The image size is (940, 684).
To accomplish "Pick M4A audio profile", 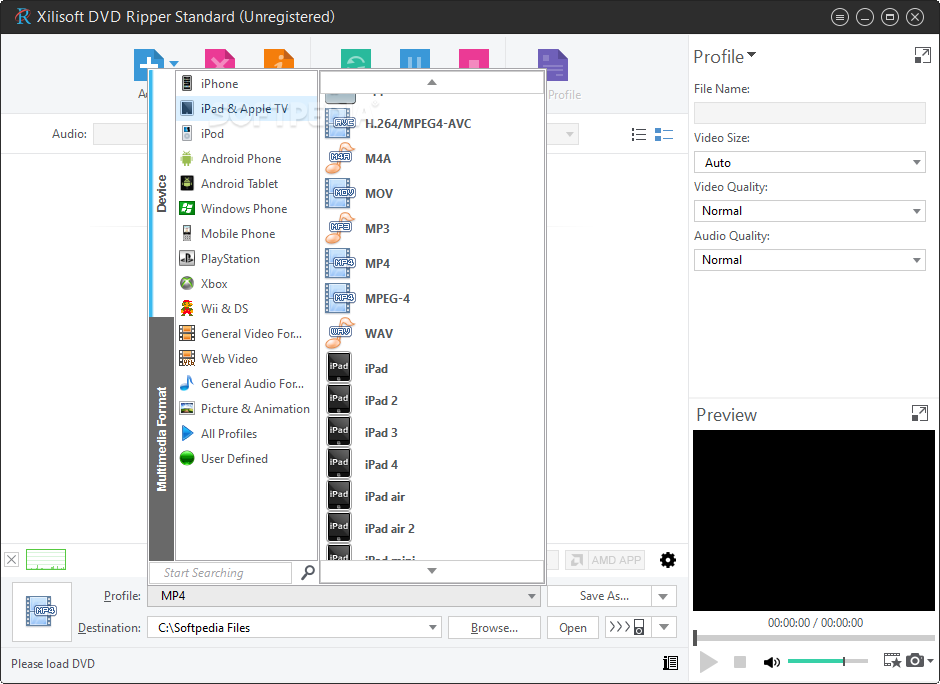I will click(x=432, y=158).
